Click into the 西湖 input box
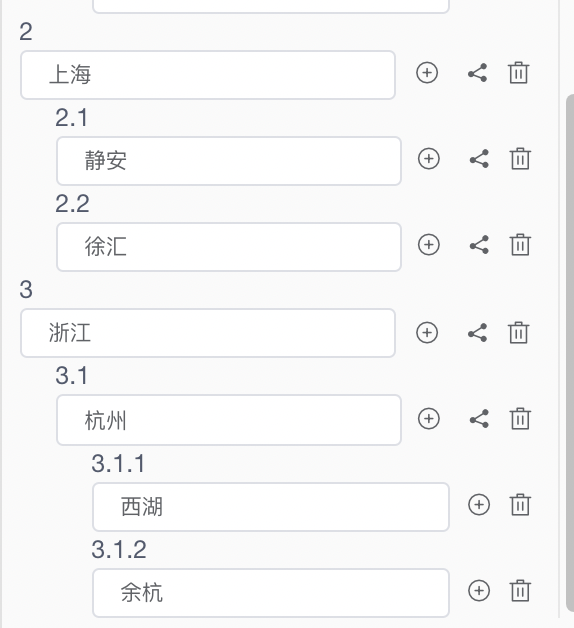The image size is (574, 628). point(271,507)
